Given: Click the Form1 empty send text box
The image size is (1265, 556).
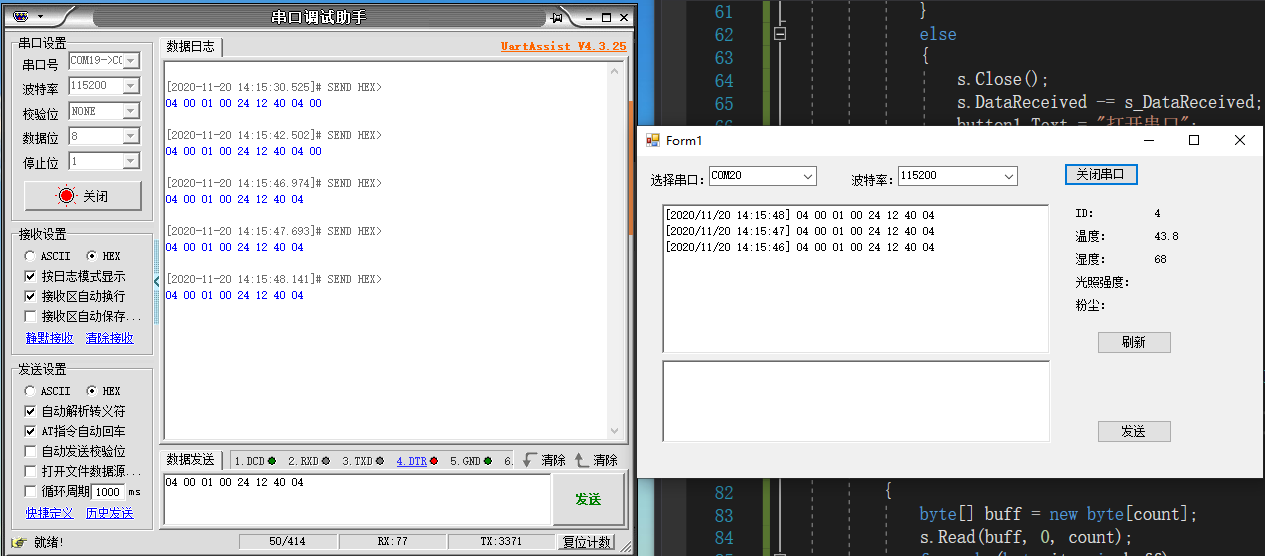Looking at the screenshot, I should pyautogui.click(x=856, y=401).
